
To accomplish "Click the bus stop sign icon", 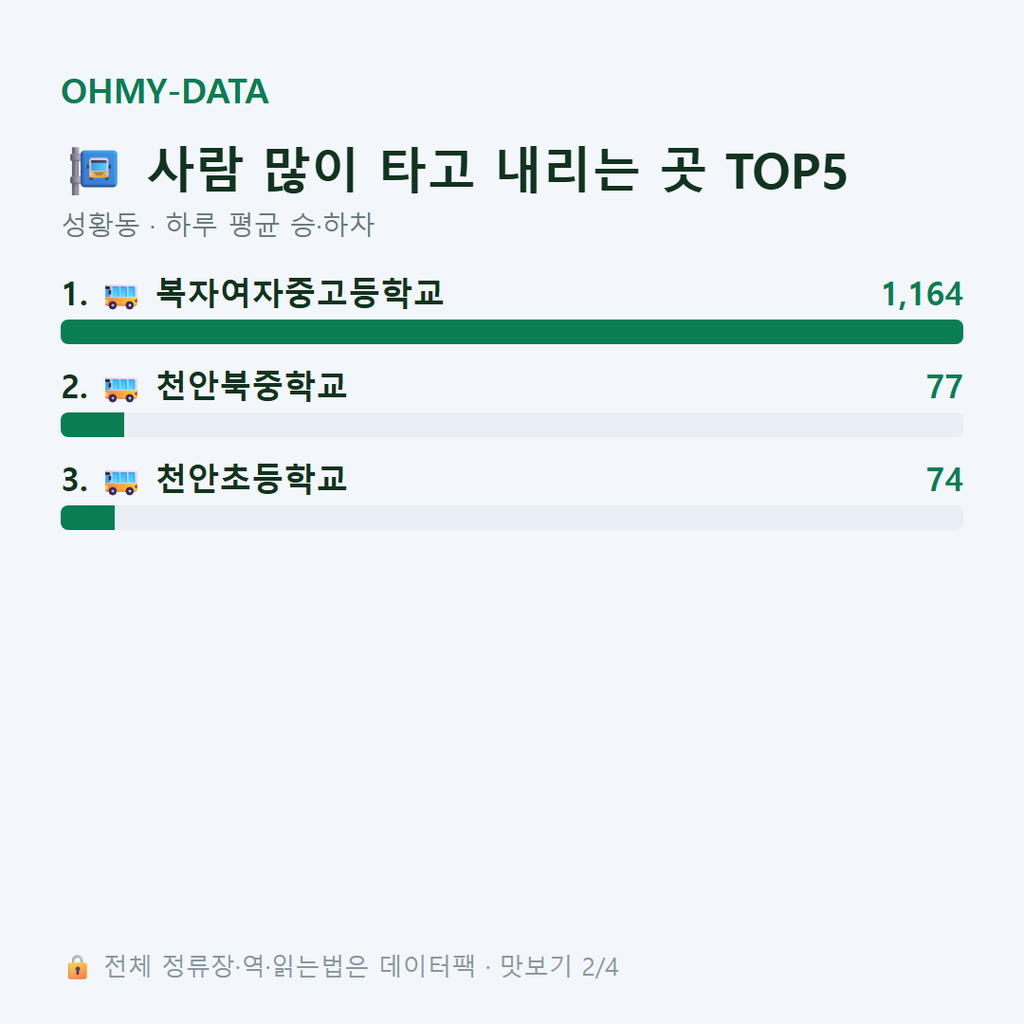I will (x=94, y=170).
